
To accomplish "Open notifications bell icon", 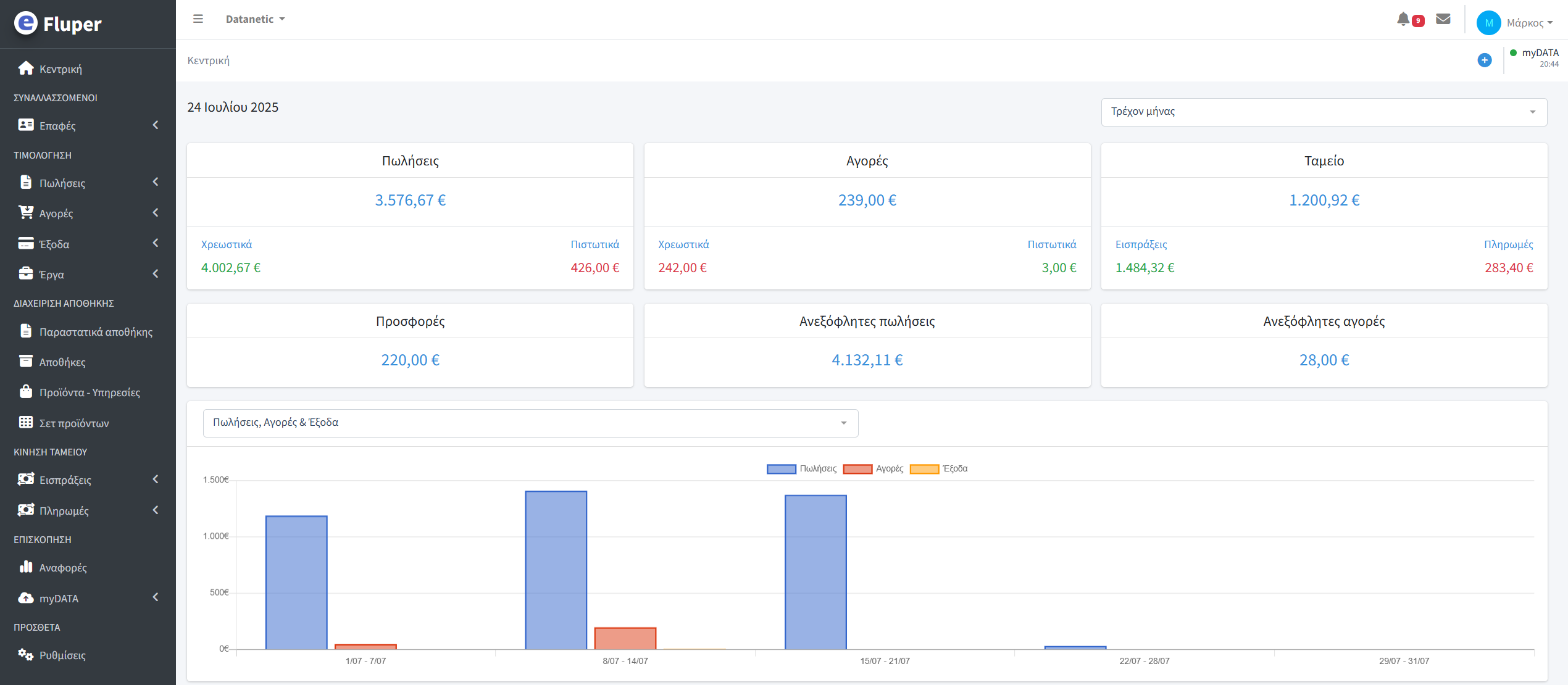I will click(1403, 19).
